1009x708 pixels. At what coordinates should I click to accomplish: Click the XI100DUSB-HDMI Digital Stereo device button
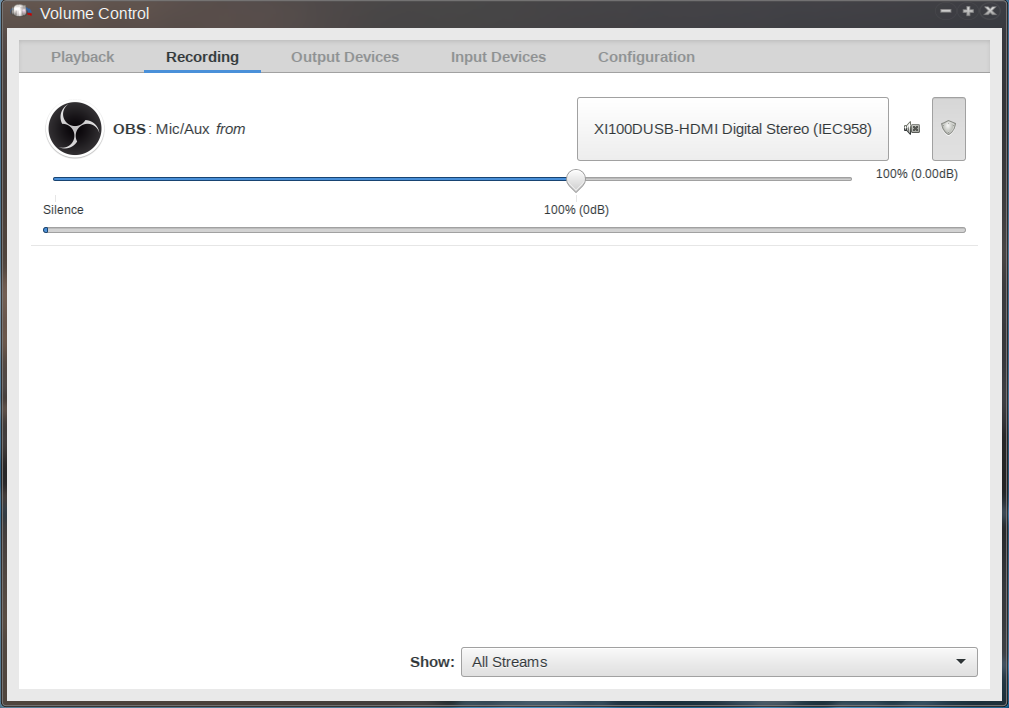(x=732, y=129)
